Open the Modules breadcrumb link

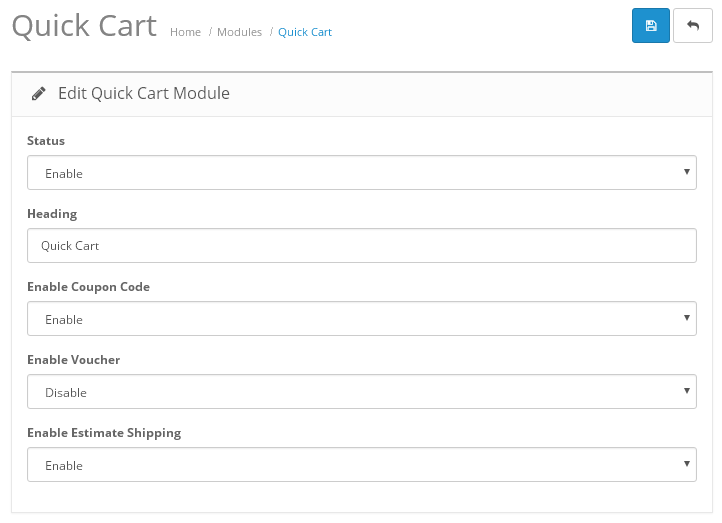[239, 32]
